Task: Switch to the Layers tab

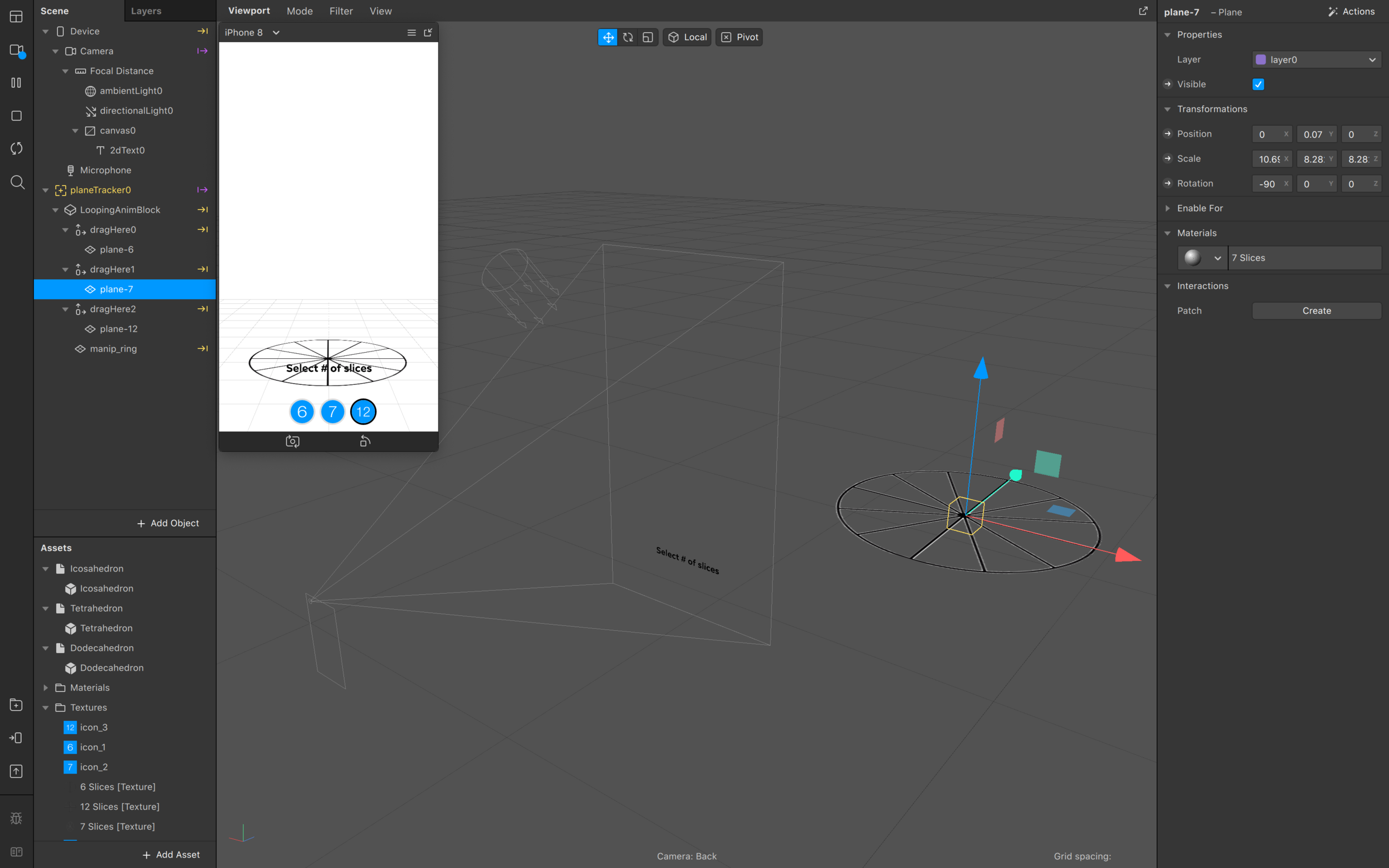Action: click(x=146, y=11)
